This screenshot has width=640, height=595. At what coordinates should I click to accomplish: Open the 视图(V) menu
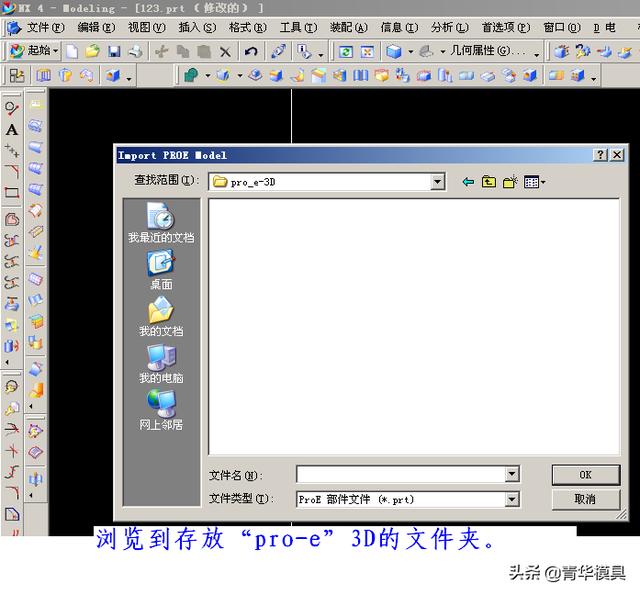click(147, 27)
